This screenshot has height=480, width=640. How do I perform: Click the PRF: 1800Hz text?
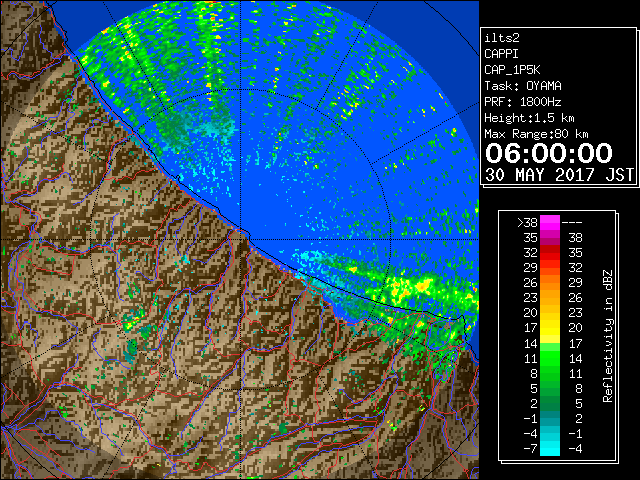(x=523, y=102)
